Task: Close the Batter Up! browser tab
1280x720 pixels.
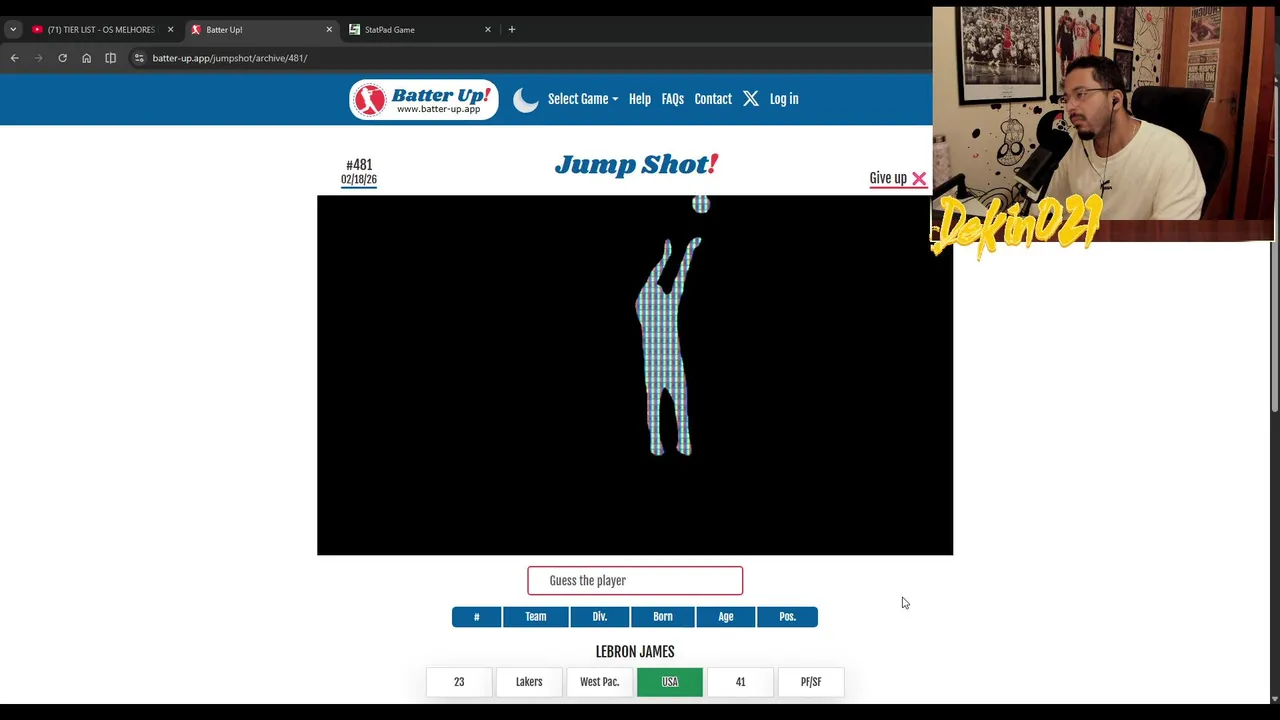Action: (329, 30)
